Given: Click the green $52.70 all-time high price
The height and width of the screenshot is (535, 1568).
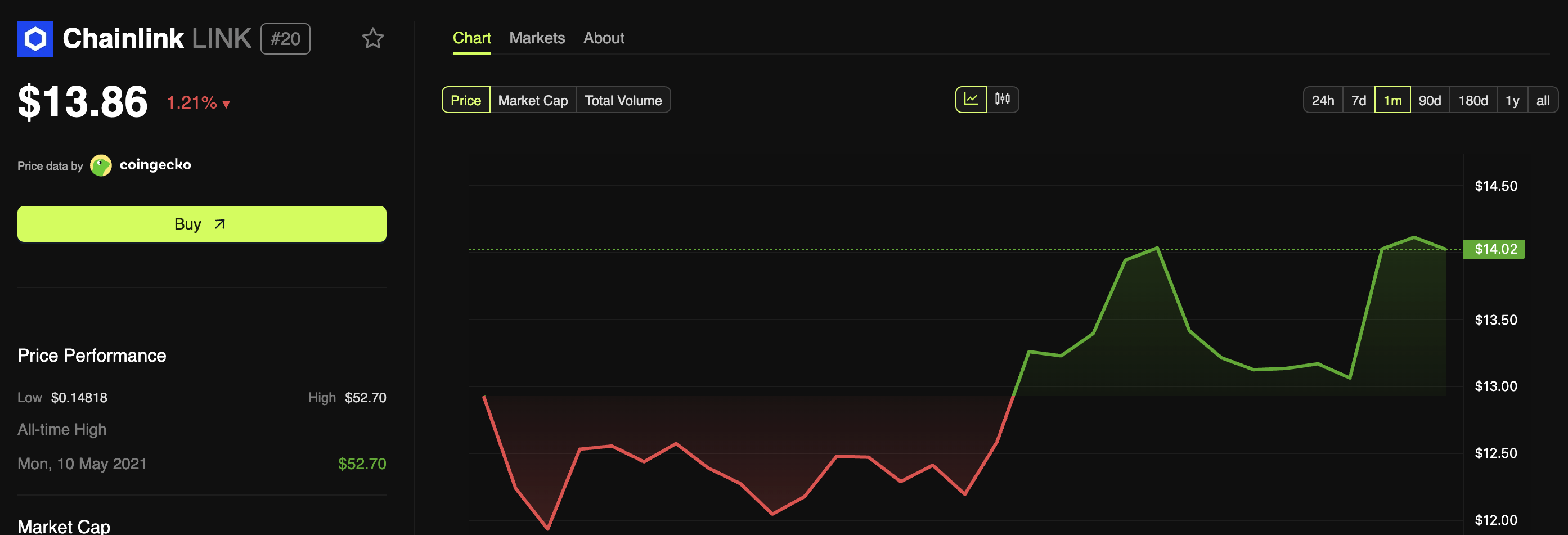Looking at the screenshot, I should coord(362,464).
